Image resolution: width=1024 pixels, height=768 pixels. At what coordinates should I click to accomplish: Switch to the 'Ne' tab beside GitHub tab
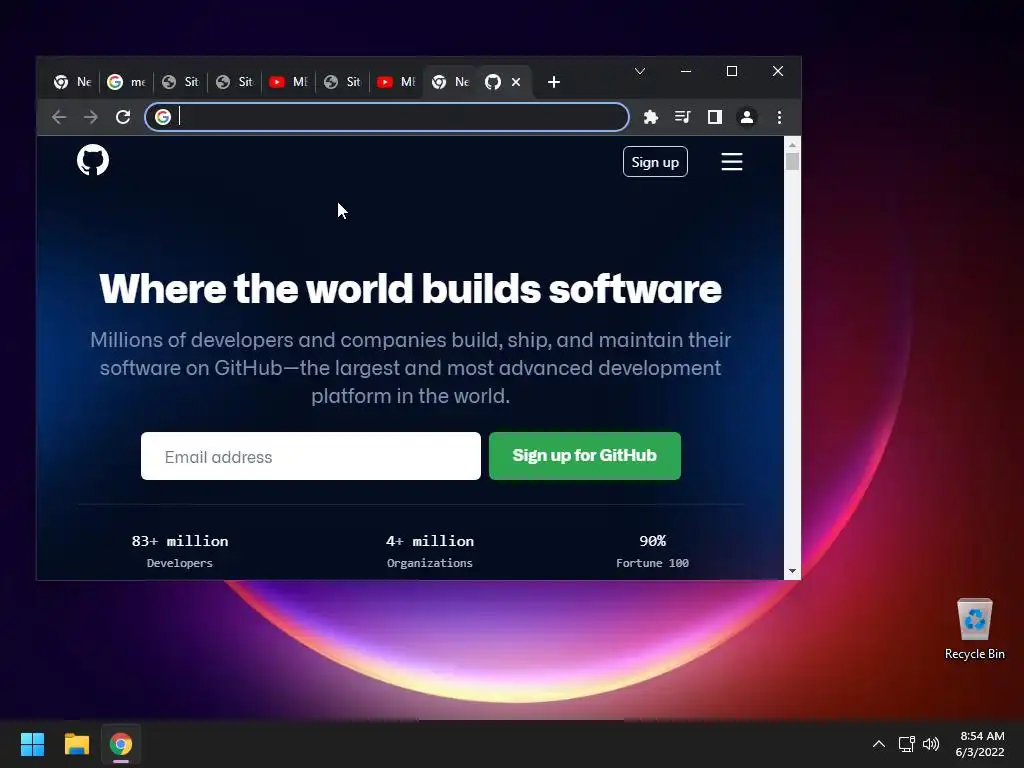451,82
